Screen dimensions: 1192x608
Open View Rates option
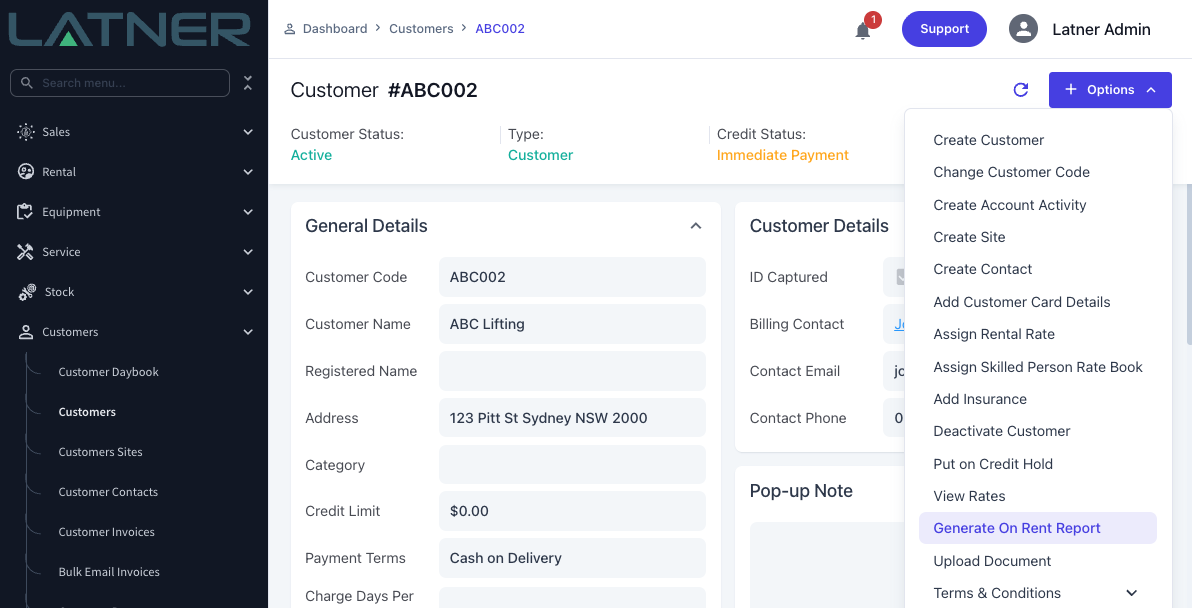point(969,496)
